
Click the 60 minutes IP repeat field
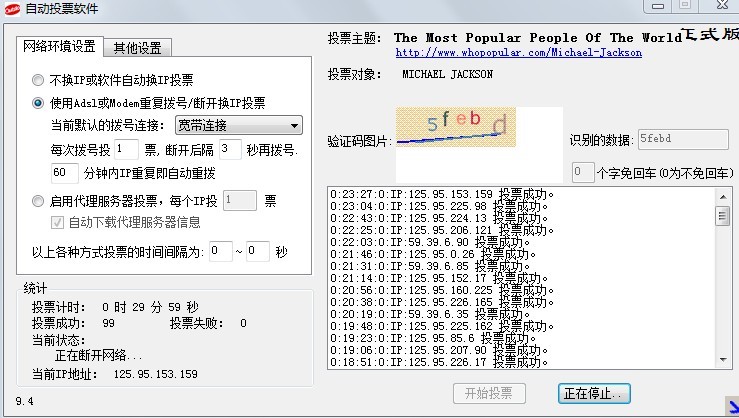(x=64, y=173)
